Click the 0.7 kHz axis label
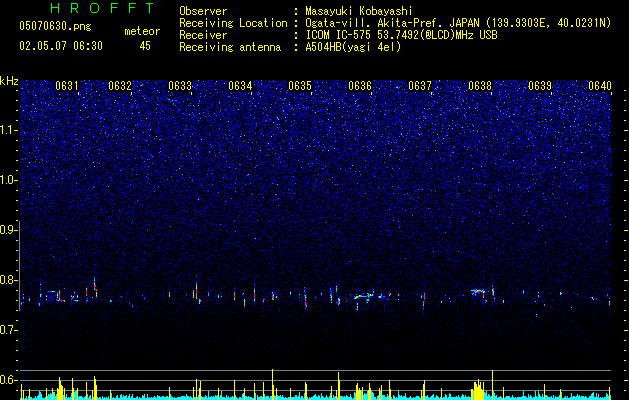This screenshot has width=629, height=400. coord(9,330)
